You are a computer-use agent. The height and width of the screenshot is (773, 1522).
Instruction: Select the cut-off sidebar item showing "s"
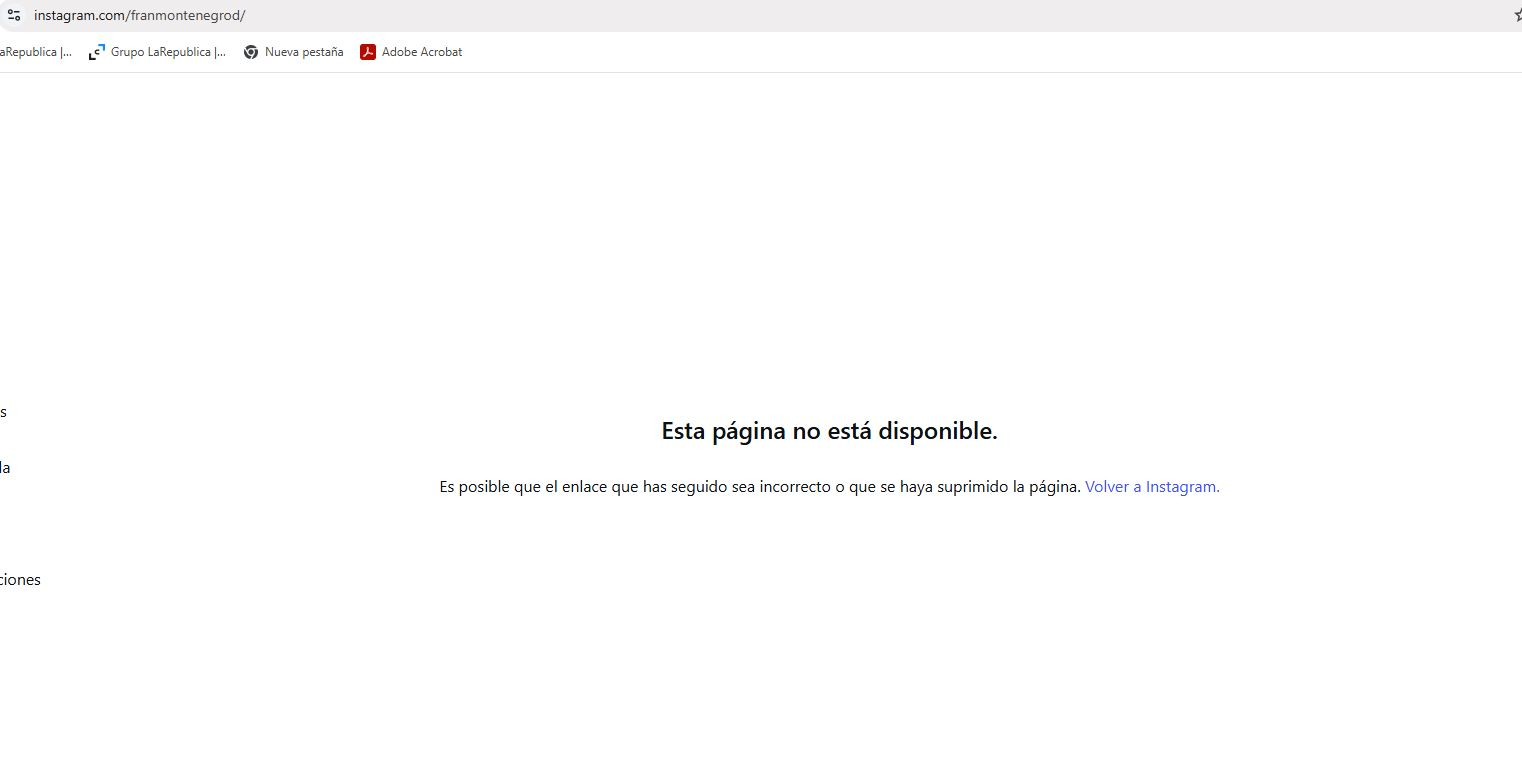3,412
